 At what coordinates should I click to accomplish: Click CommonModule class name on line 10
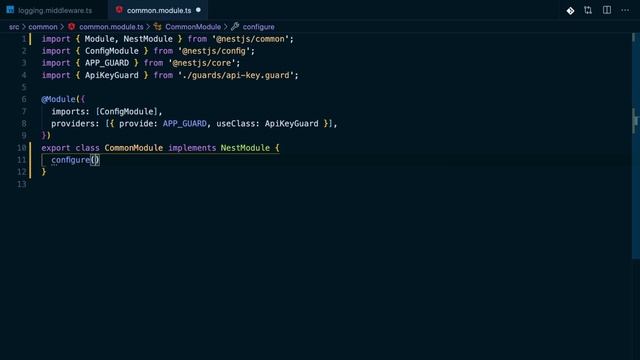point(133,148)
